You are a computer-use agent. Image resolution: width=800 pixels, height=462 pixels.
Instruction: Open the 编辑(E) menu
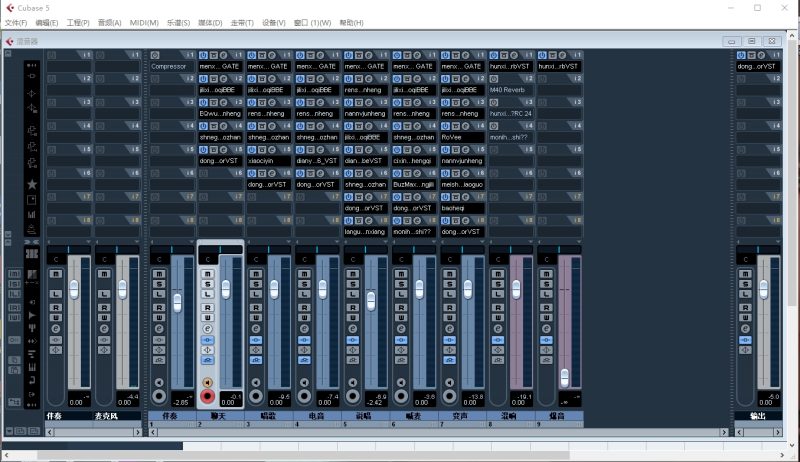coord(46,23)
